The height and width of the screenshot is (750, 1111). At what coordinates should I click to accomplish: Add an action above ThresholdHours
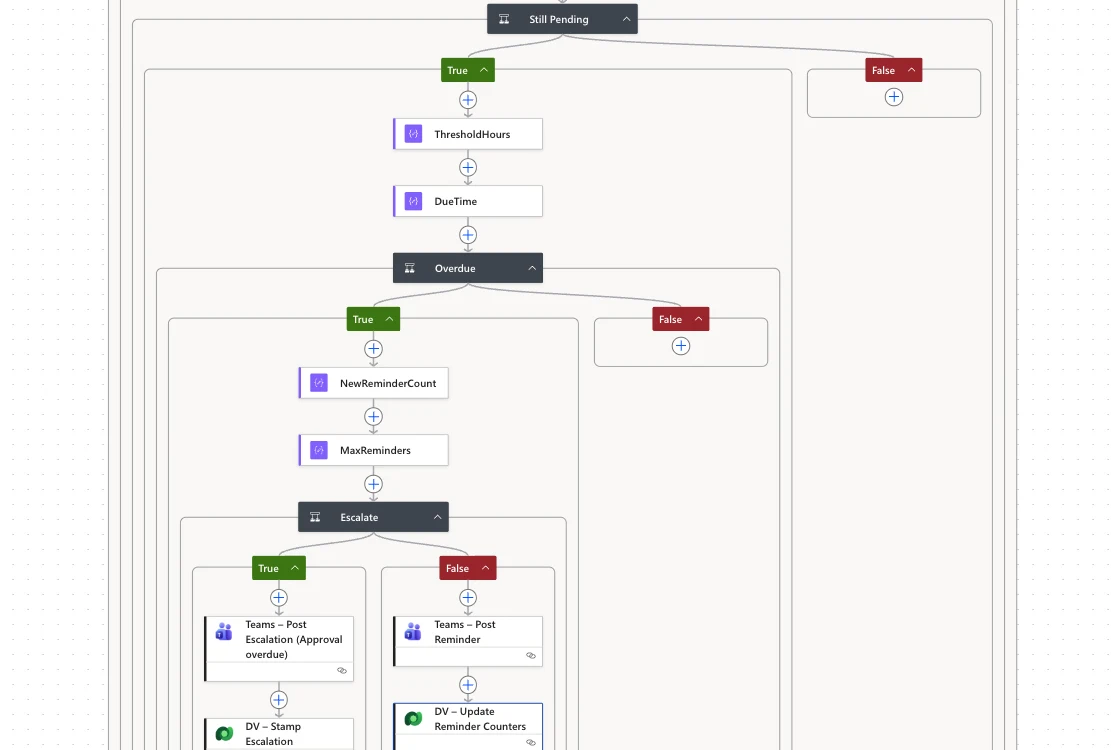(x=468, y=100)
